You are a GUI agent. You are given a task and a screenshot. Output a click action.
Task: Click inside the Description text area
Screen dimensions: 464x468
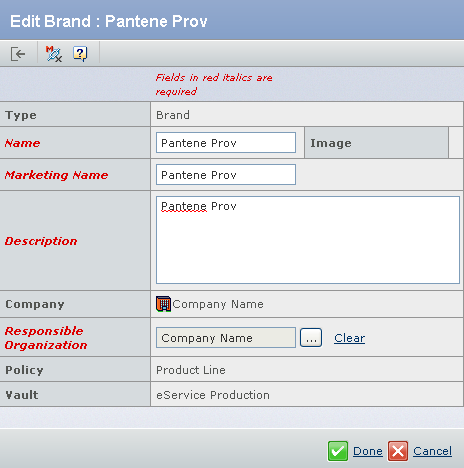[x=308, y=240]
